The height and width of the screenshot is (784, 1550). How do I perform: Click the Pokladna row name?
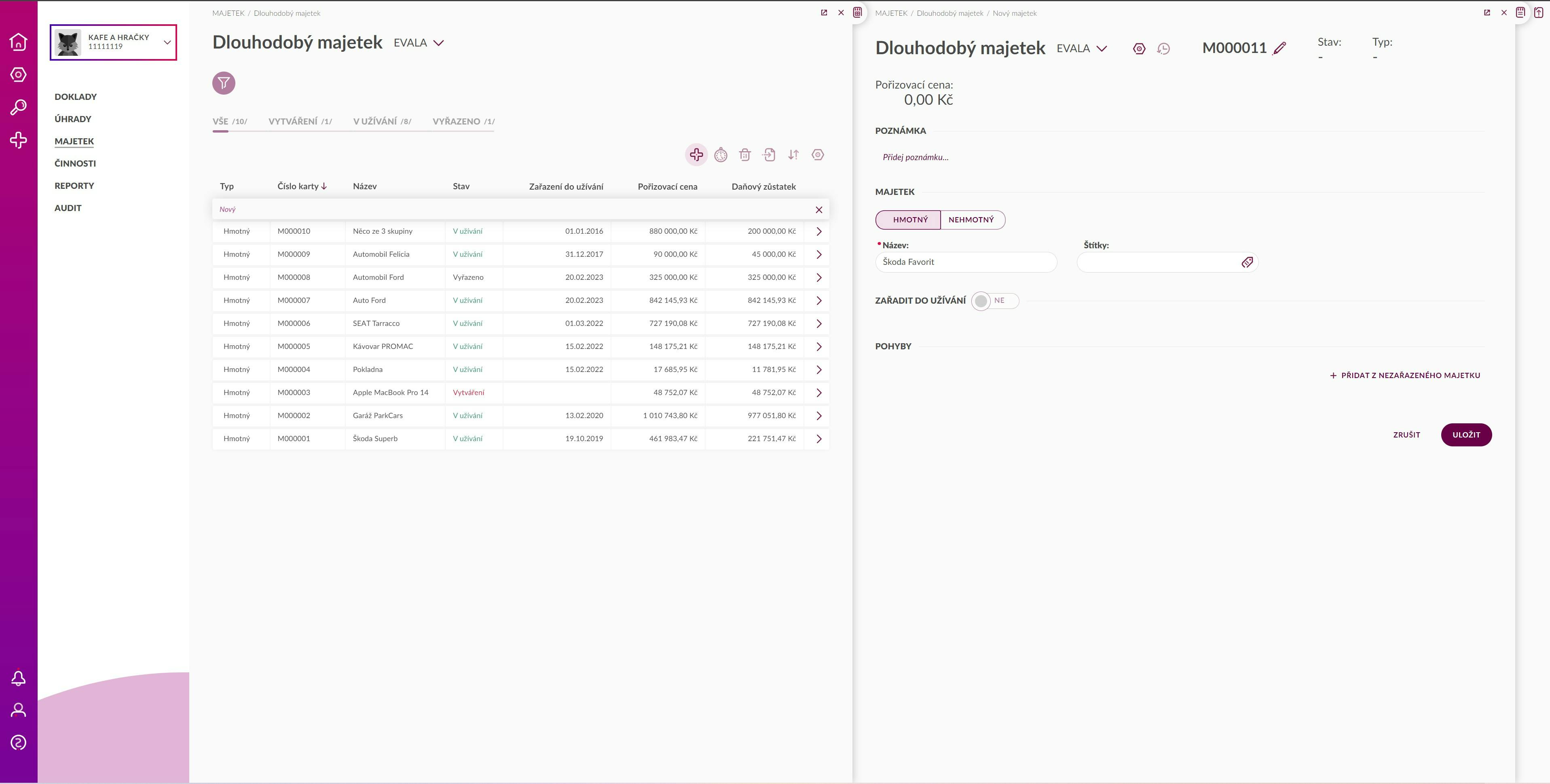click(x=368, y=370)
